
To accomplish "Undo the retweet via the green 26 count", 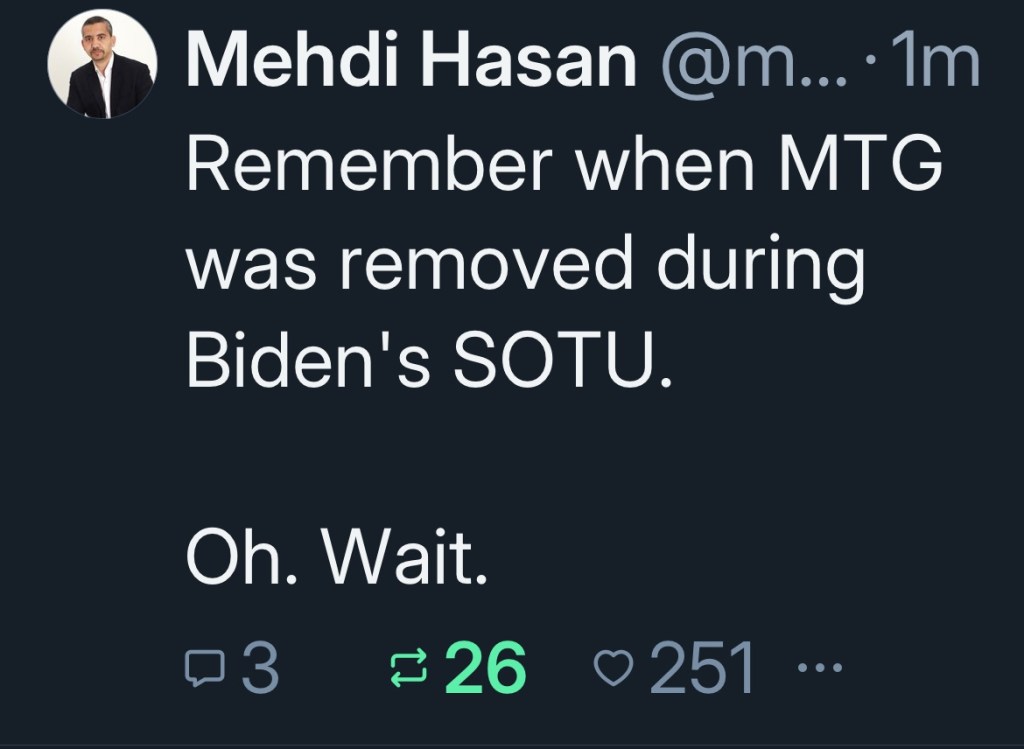I will 485,667.
